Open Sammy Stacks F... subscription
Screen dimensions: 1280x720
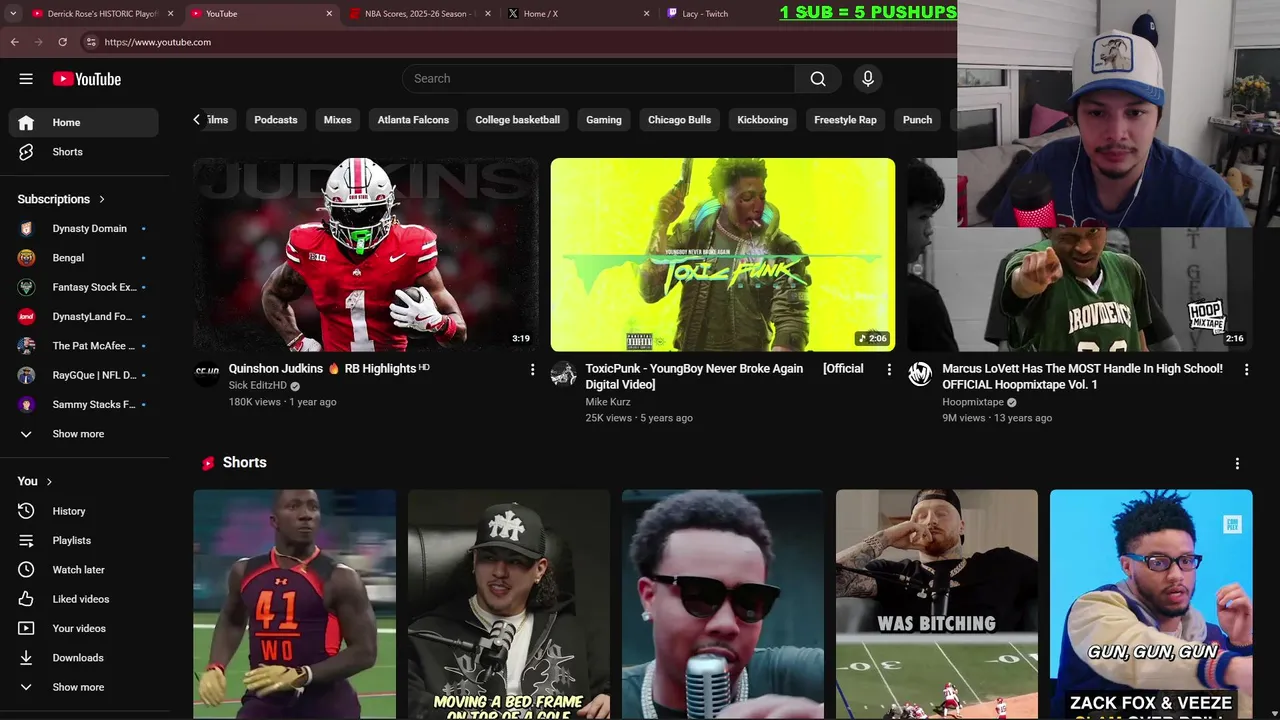(x=83, y=405)
